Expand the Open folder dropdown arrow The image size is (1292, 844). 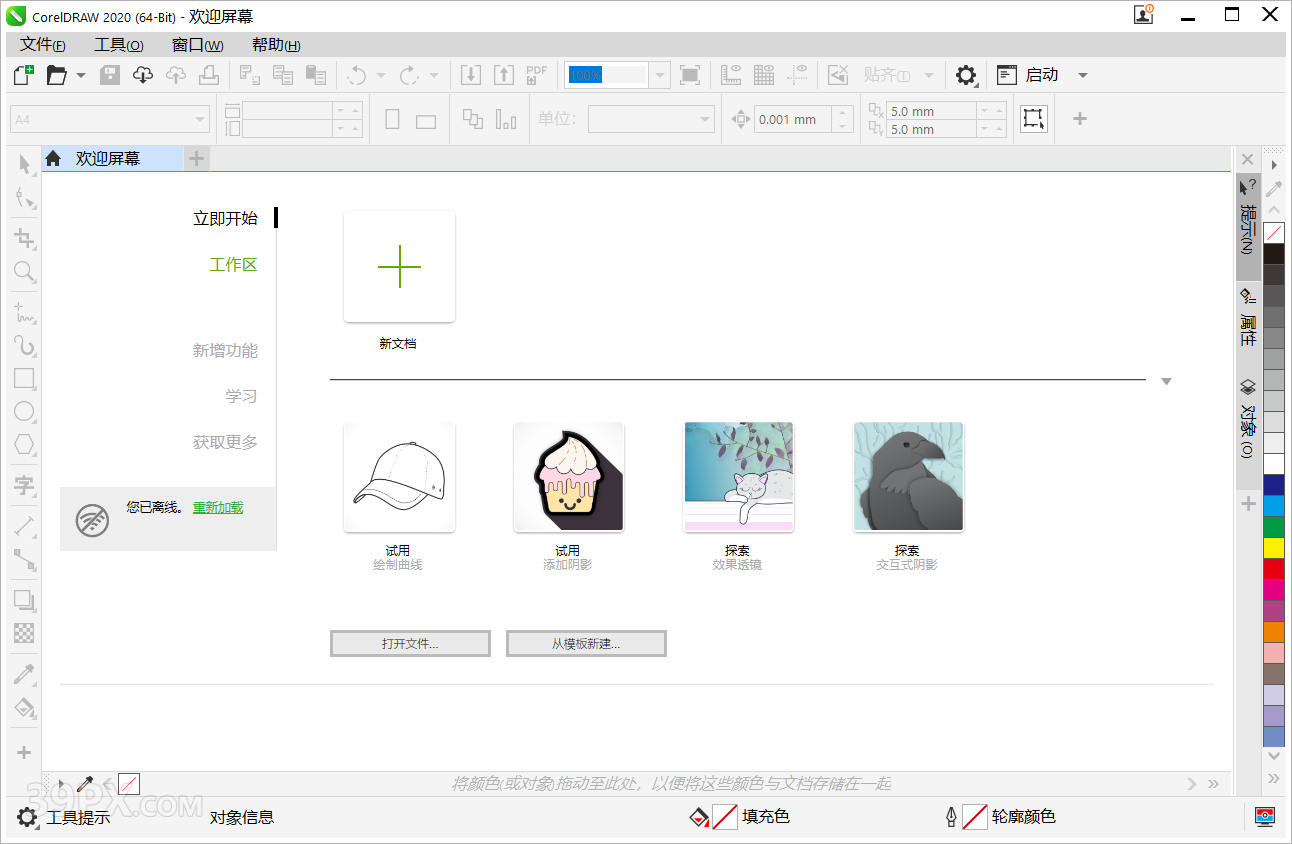click(x=81, y=75)
